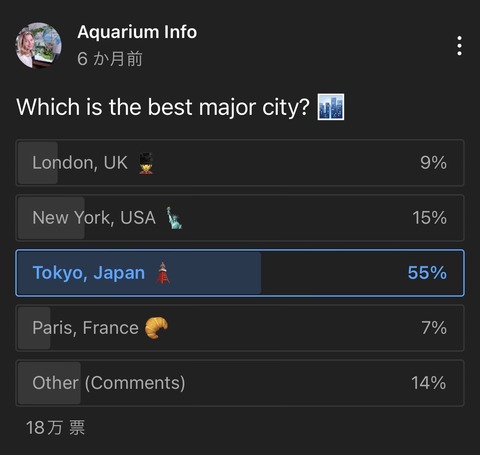This screenshot has height=455, width=480.
Task: Click the Tokyo Tower emoji
Action: pyautogui.click(x=163, y=273)
